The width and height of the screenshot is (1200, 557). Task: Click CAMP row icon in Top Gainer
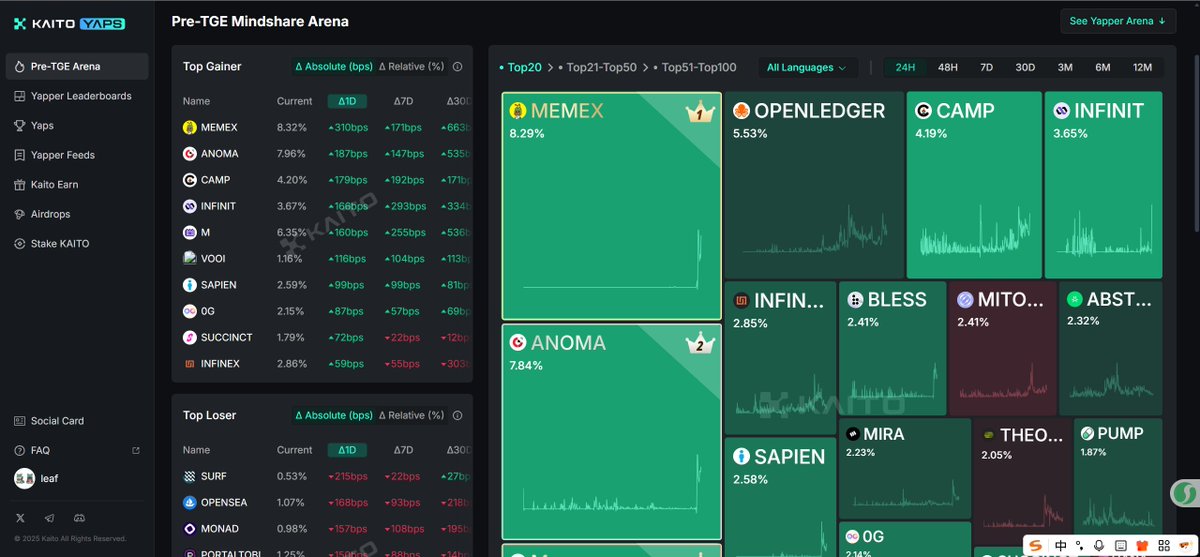[190, 180]
